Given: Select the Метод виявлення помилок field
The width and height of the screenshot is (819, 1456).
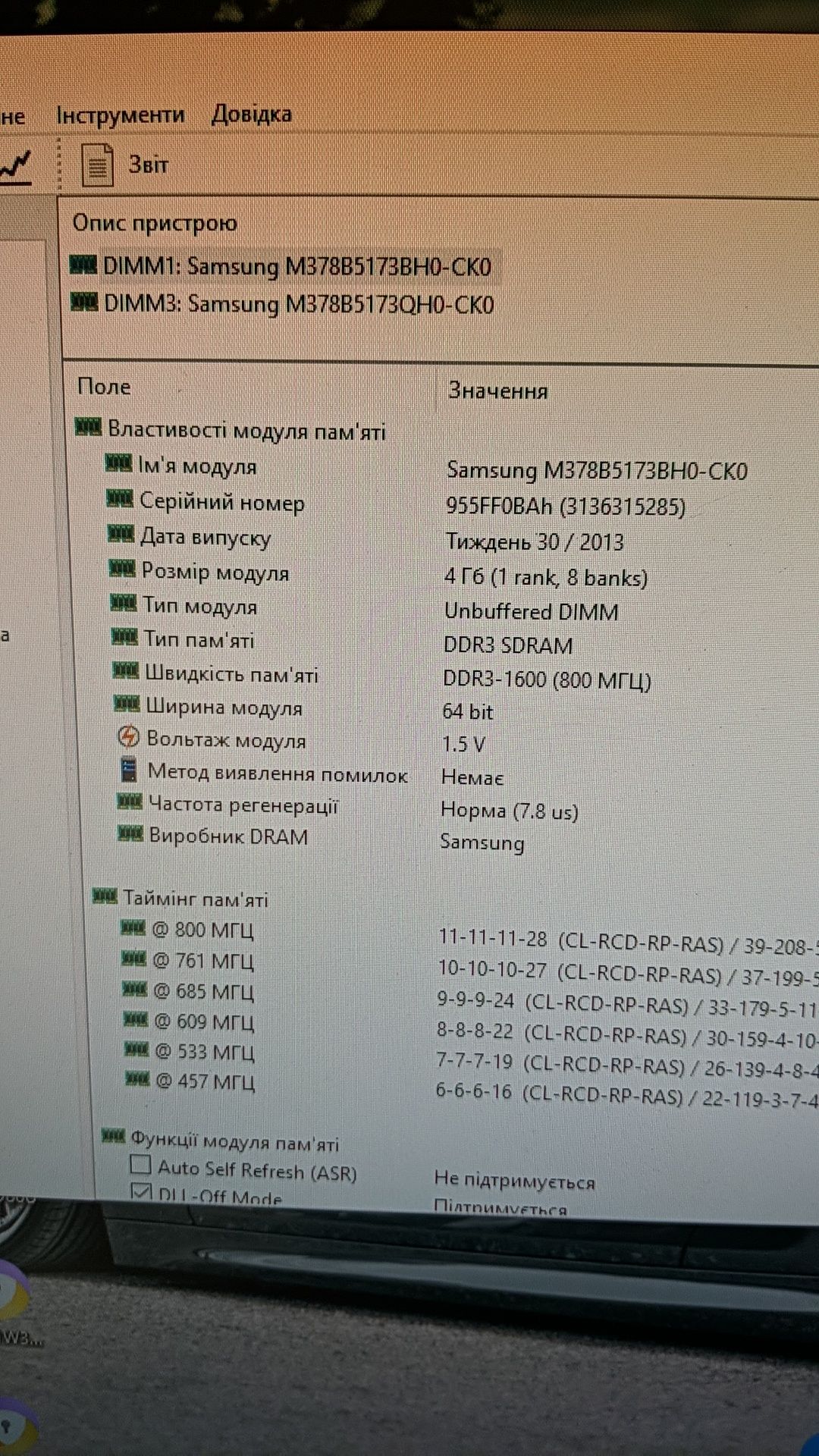Looking at the screenshot, I should [x=278, y=773].
